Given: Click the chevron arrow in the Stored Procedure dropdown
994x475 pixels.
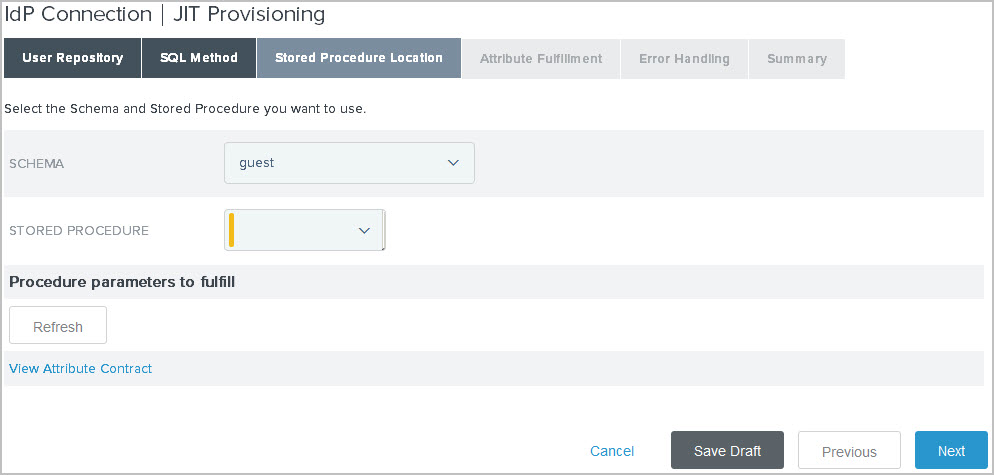Looking at the screenshot, I should point(364,230).
